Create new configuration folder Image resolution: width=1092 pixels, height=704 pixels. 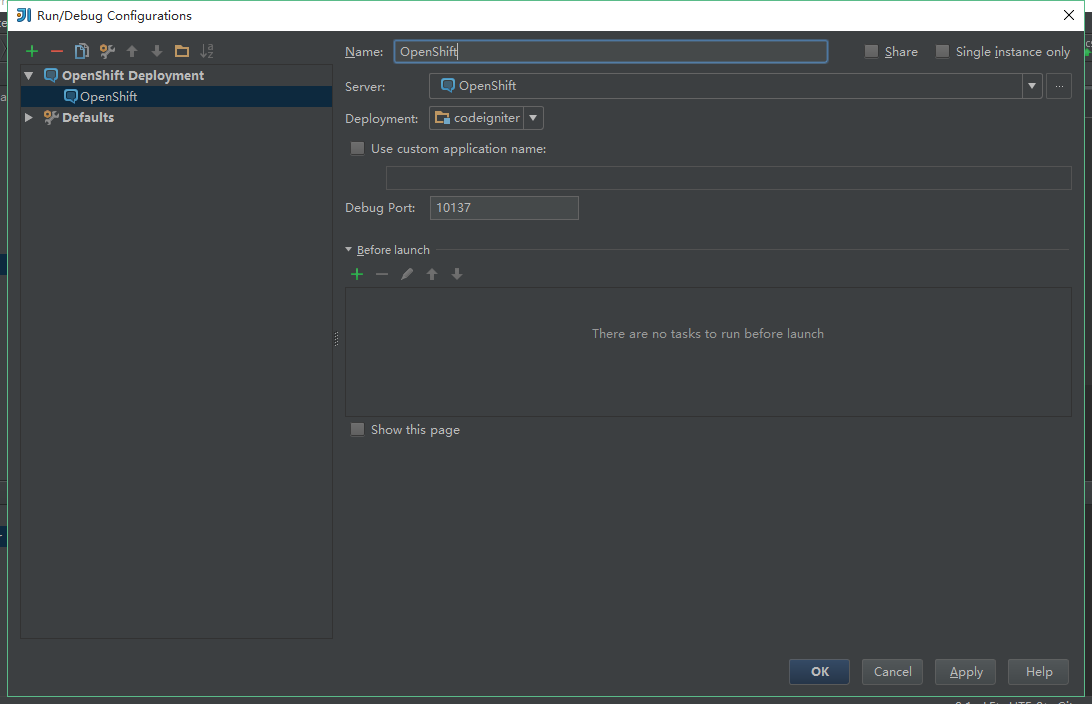coord(182,51)
